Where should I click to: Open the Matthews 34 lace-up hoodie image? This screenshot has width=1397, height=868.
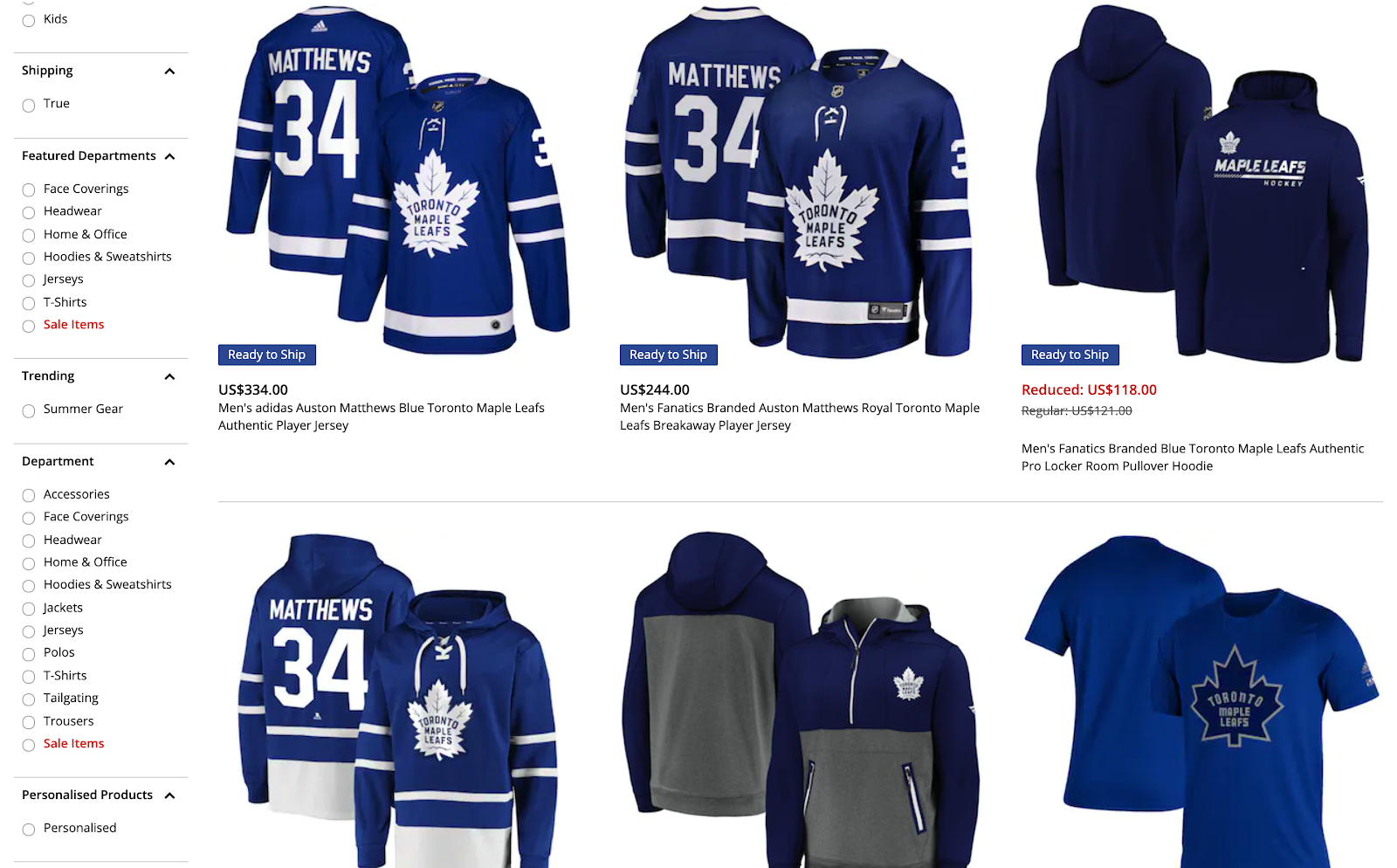398,699
